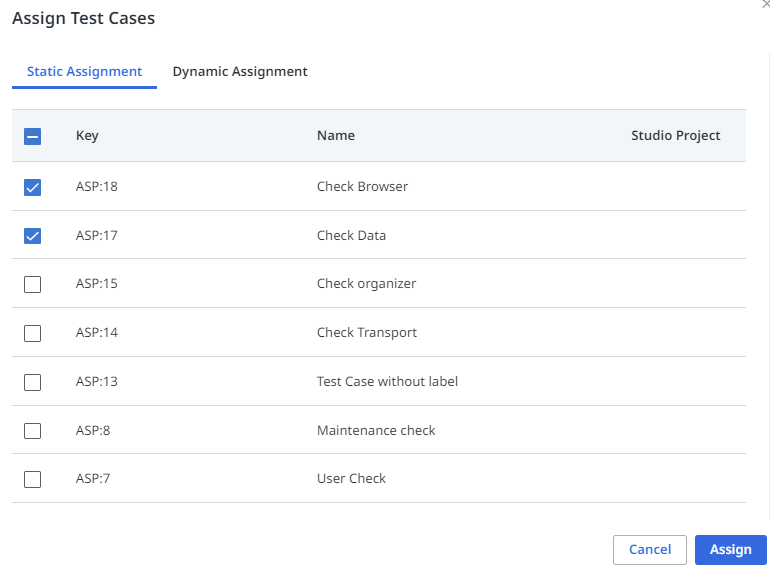This screenshot has width=770, height=581.
Task: Tick the checkbox for ASP:15
Action: pyautogui.click(x=32, y=284)
